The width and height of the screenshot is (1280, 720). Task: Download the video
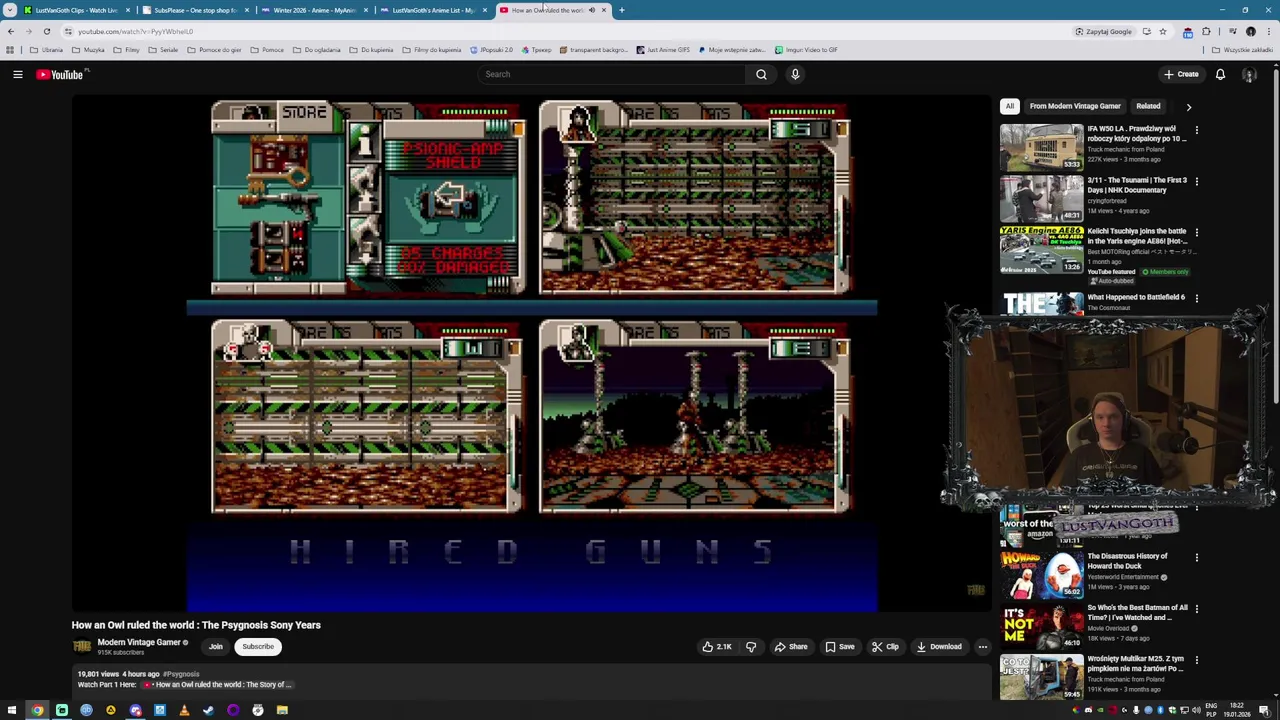click(x=939, y=646)
